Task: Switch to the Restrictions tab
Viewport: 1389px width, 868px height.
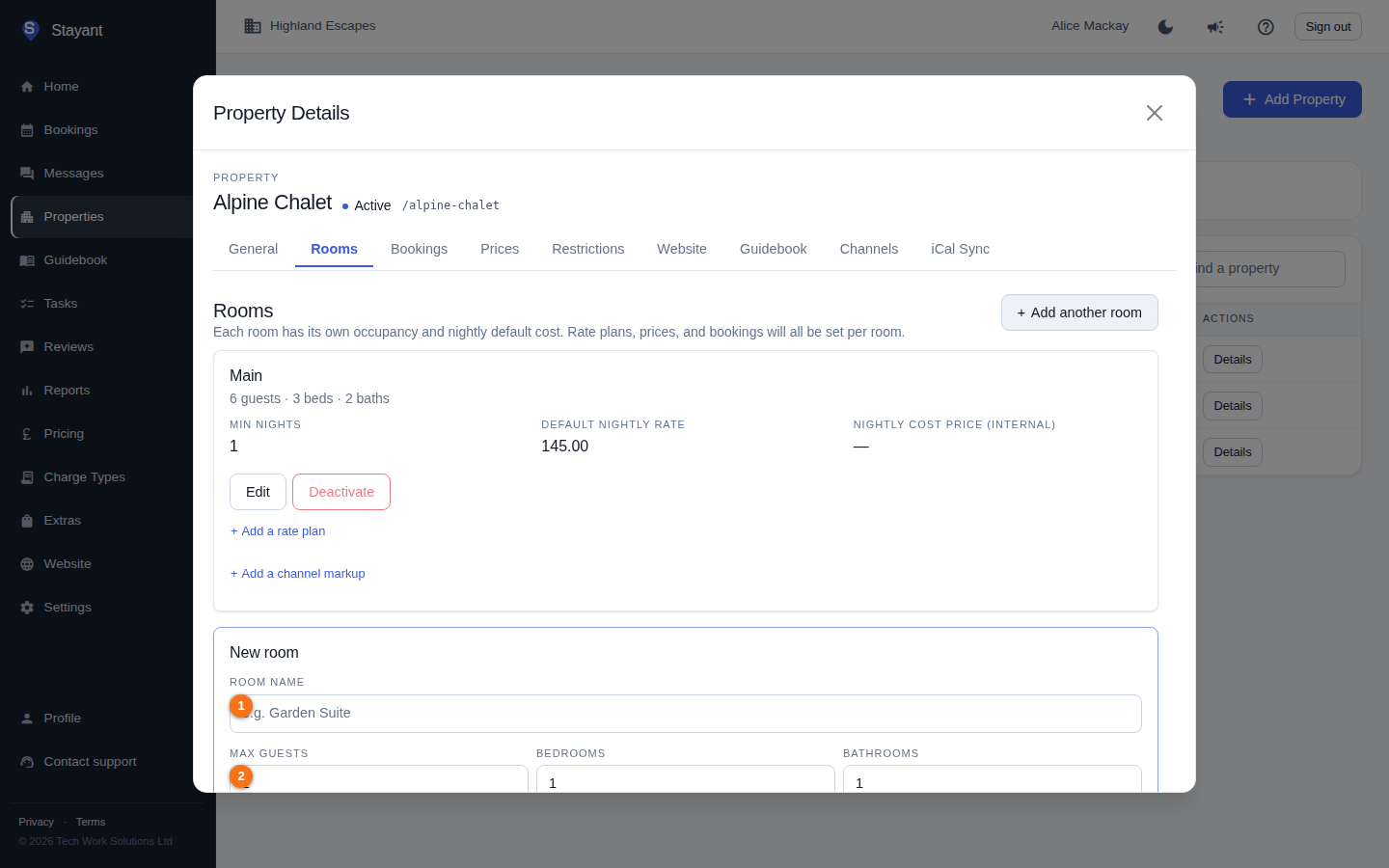Action: click(588, 249)
